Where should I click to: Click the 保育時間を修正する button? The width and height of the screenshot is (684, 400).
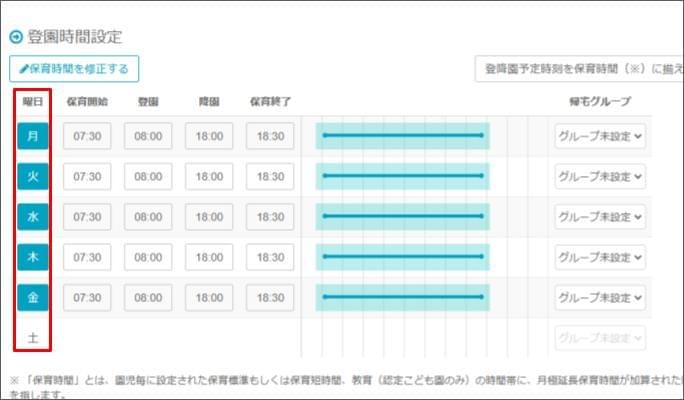coord(74,69)
